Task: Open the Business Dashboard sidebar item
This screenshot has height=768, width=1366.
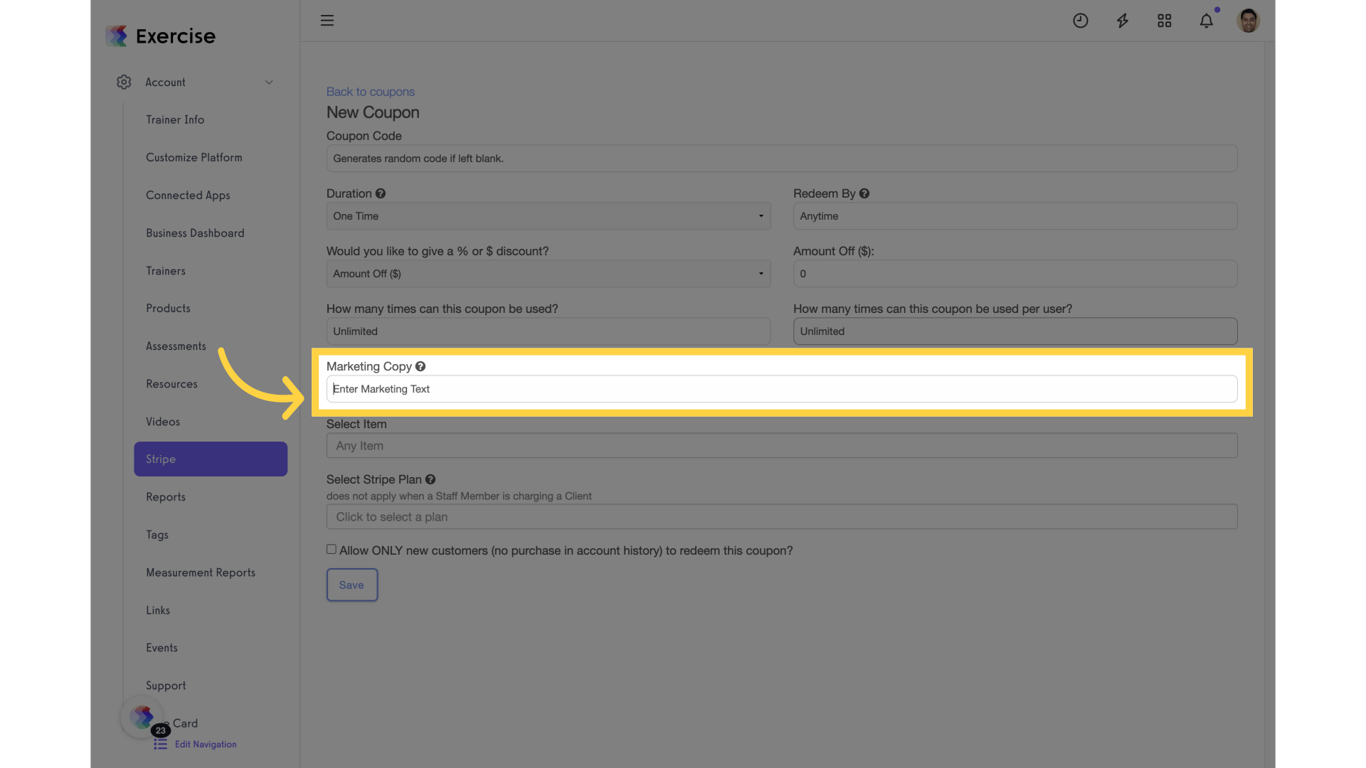Action: coord(195,233)
